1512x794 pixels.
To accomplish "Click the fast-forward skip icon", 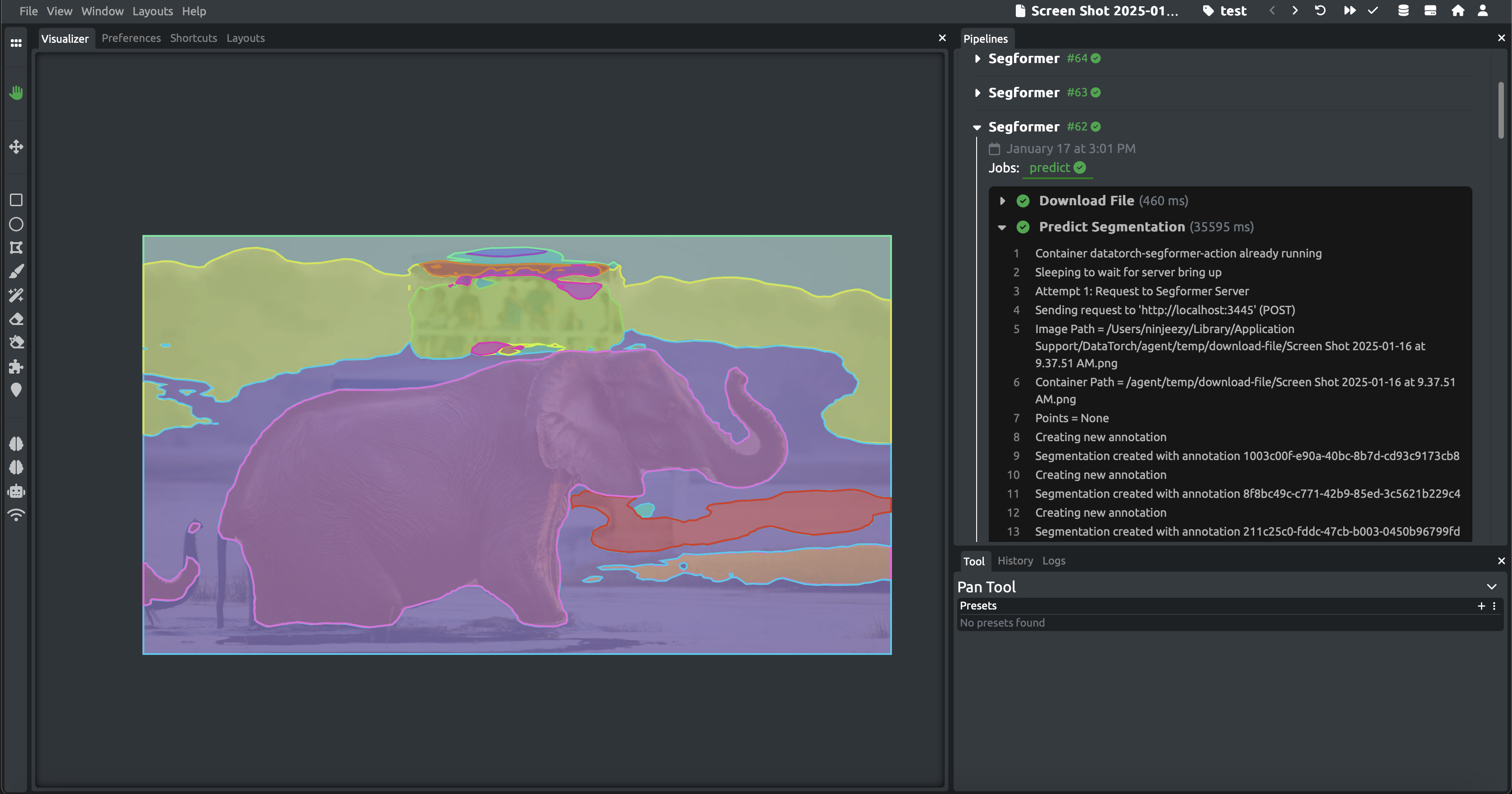I will 1349,10.
